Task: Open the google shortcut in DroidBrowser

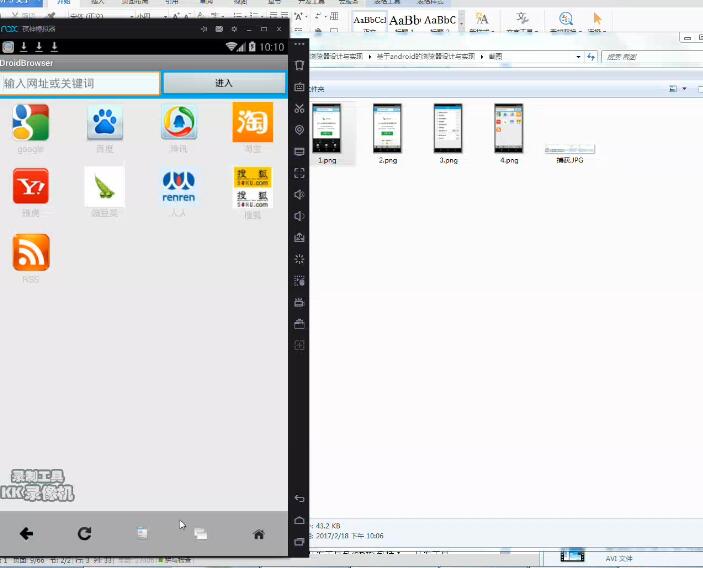Action: point(30,122)
